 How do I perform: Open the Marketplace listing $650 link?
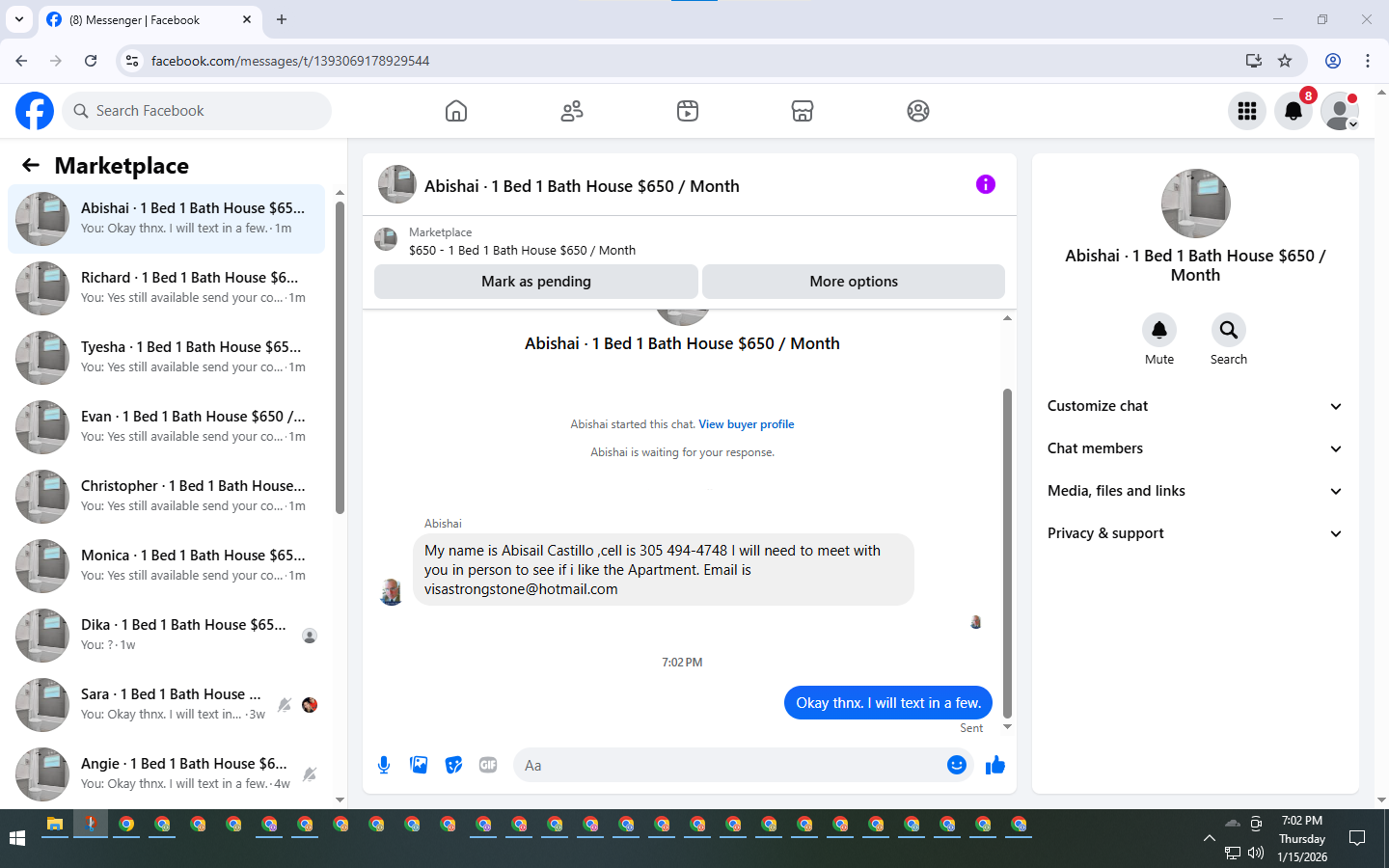coord(522,250)
